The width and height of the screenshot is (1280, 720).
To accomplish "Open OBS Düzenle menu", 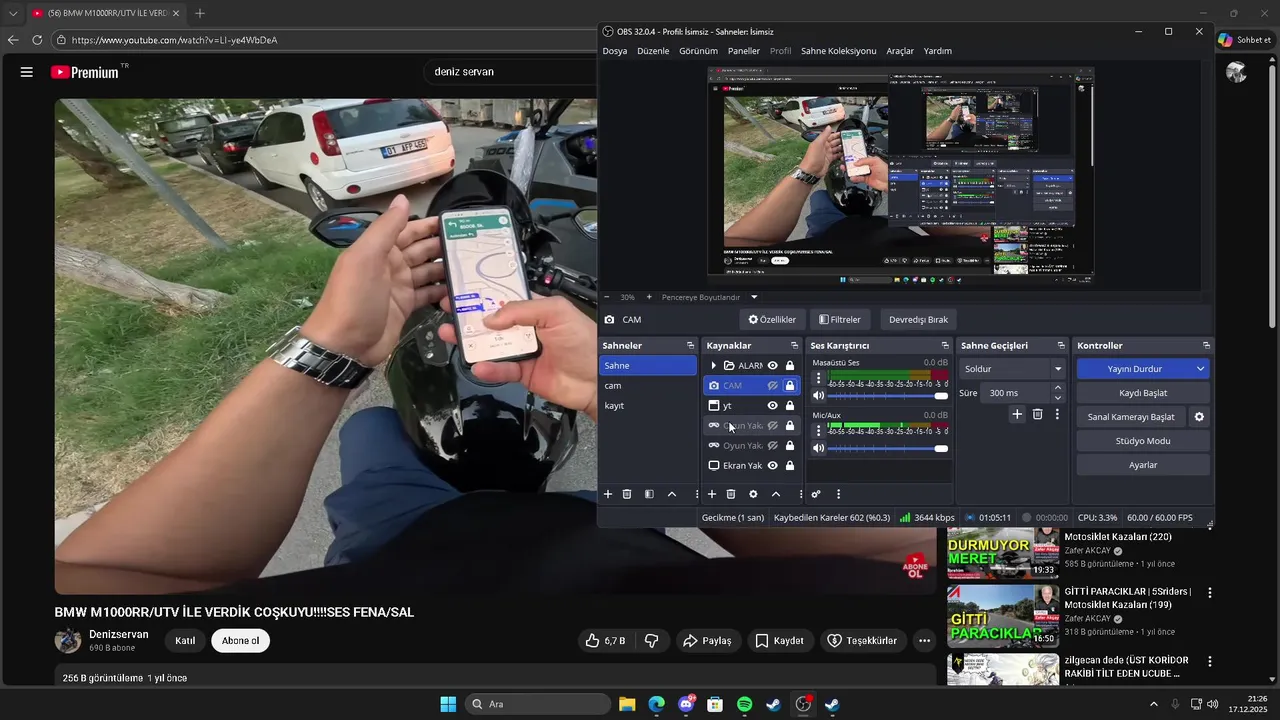I will point(653,51).
